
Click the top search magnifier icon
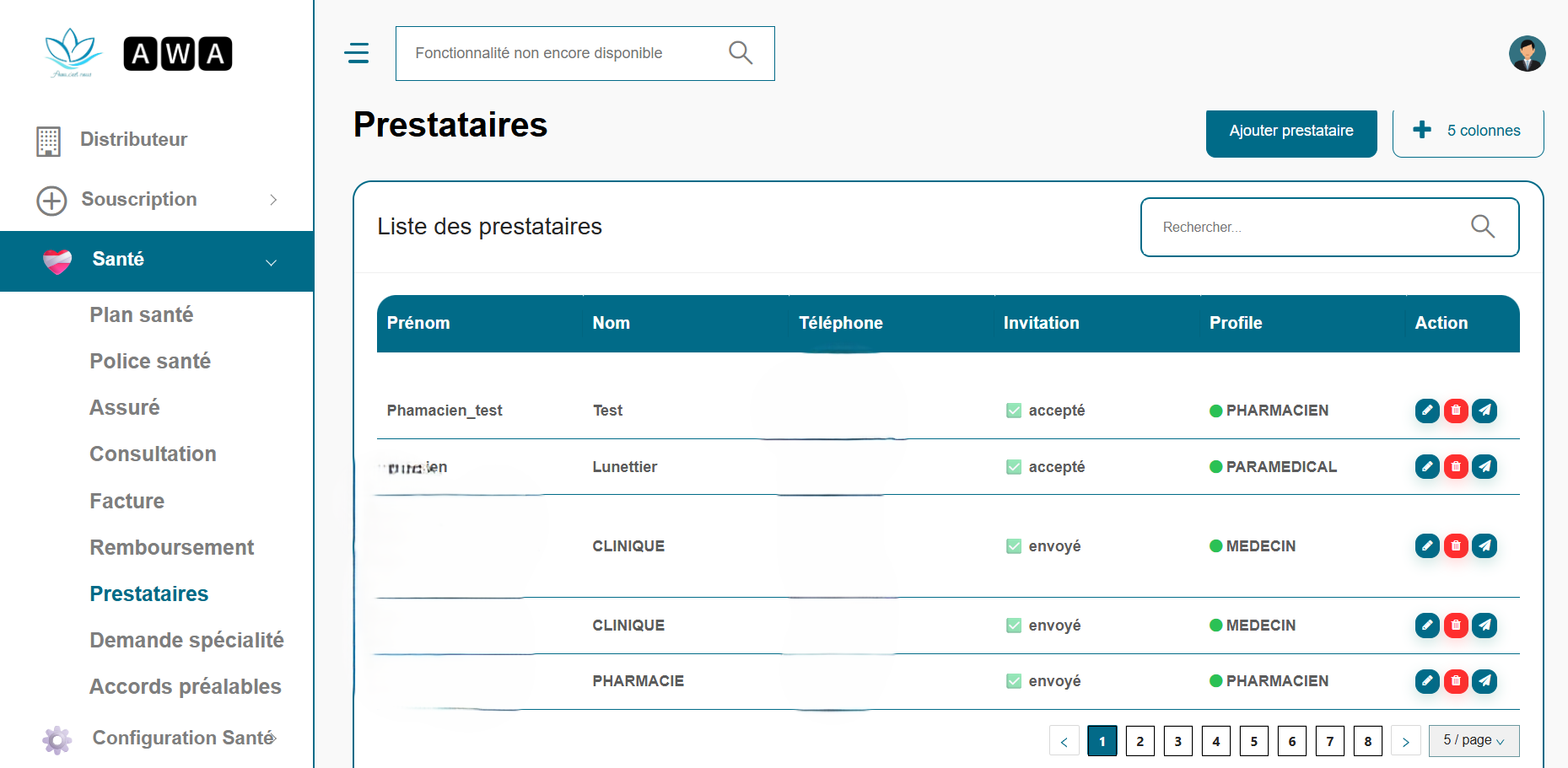(x=741, y=53)
